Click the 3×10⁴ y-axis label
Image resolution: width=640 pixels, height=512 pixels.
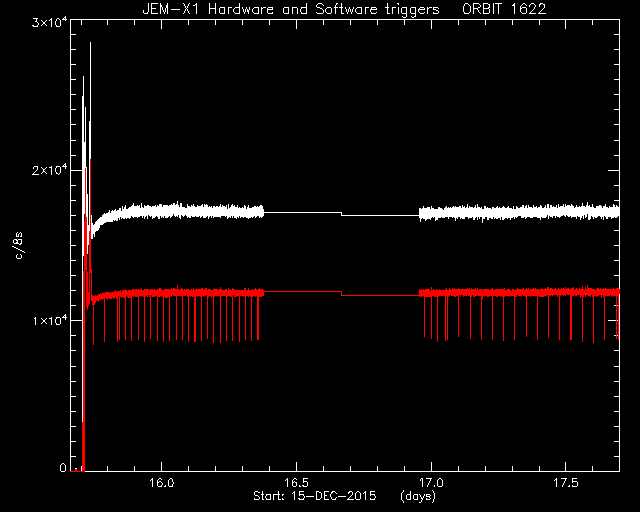point(49,21)
